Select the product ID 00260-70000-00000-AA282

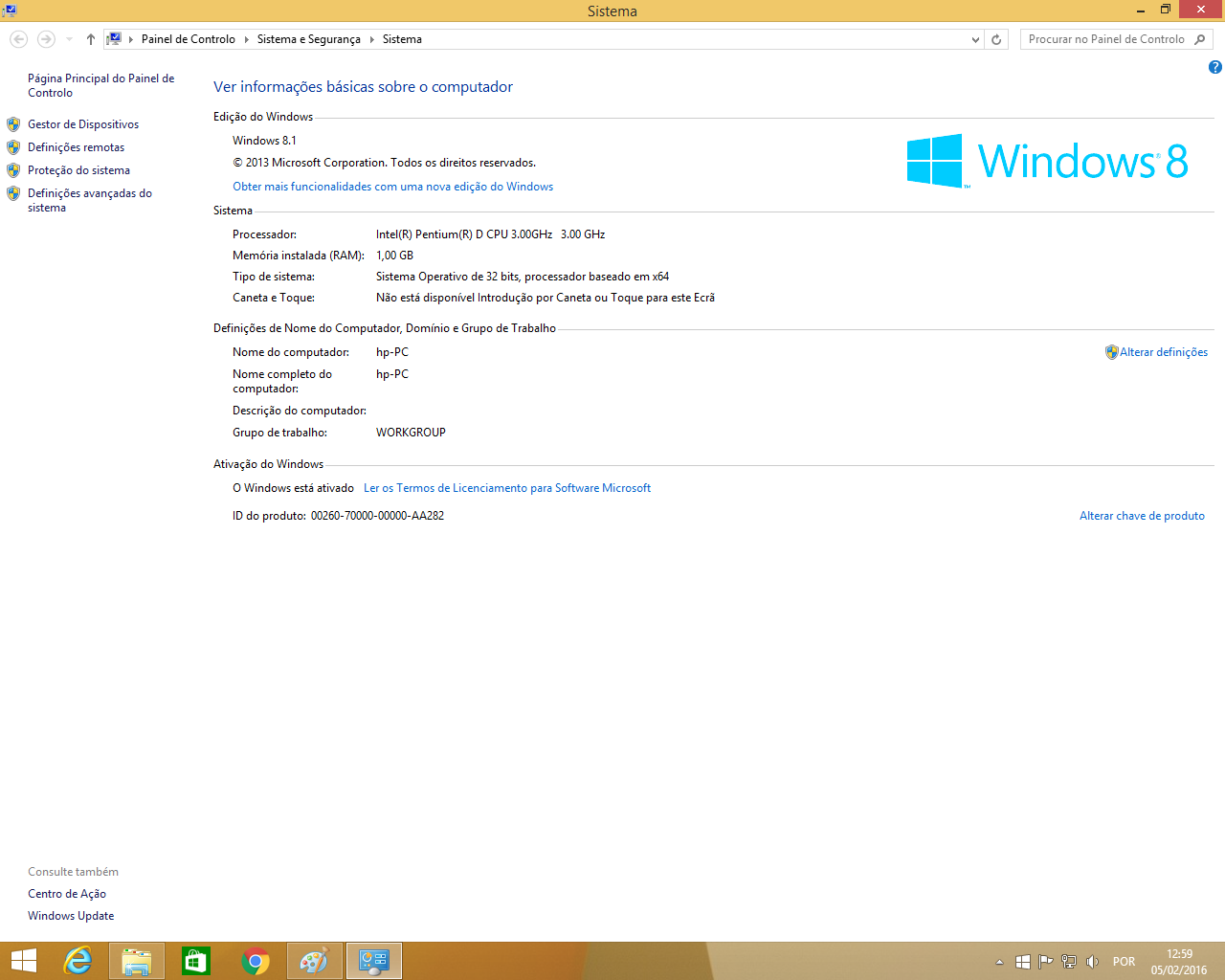tap(377, 516)
